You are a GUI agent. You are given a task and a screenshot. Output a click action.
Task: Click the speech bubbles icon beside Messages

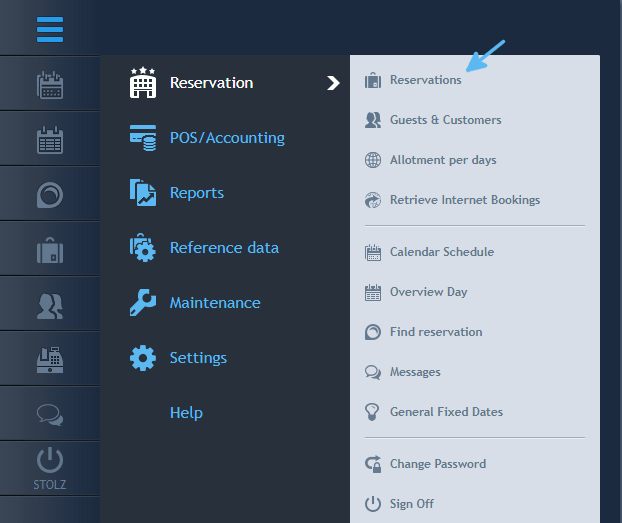click(373, 372)
